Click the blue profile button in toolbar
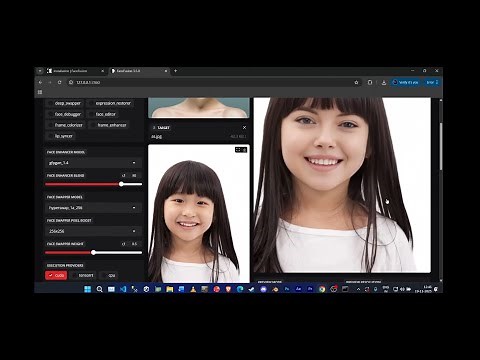 point(405,82)
